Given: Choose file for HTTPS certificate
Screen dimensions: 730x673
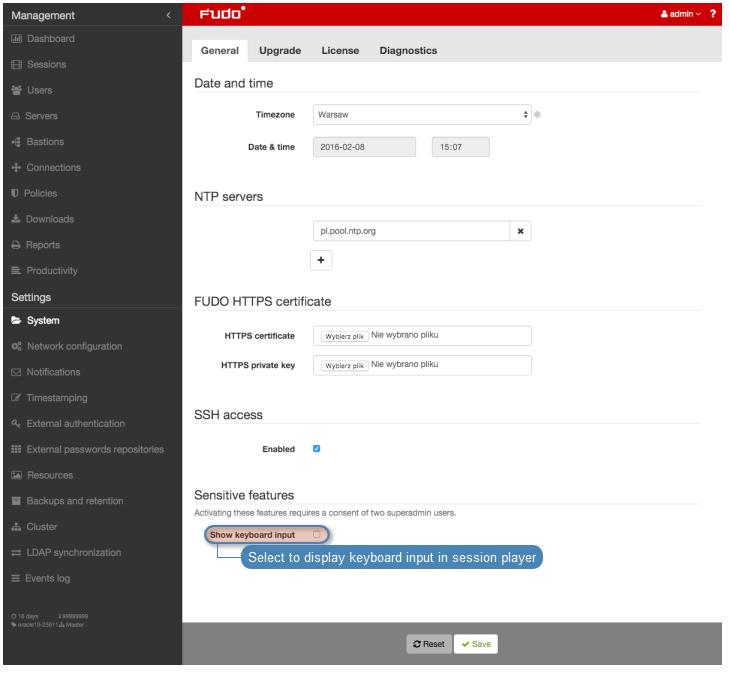Looking at the screenshot, I should click(343, 336).
